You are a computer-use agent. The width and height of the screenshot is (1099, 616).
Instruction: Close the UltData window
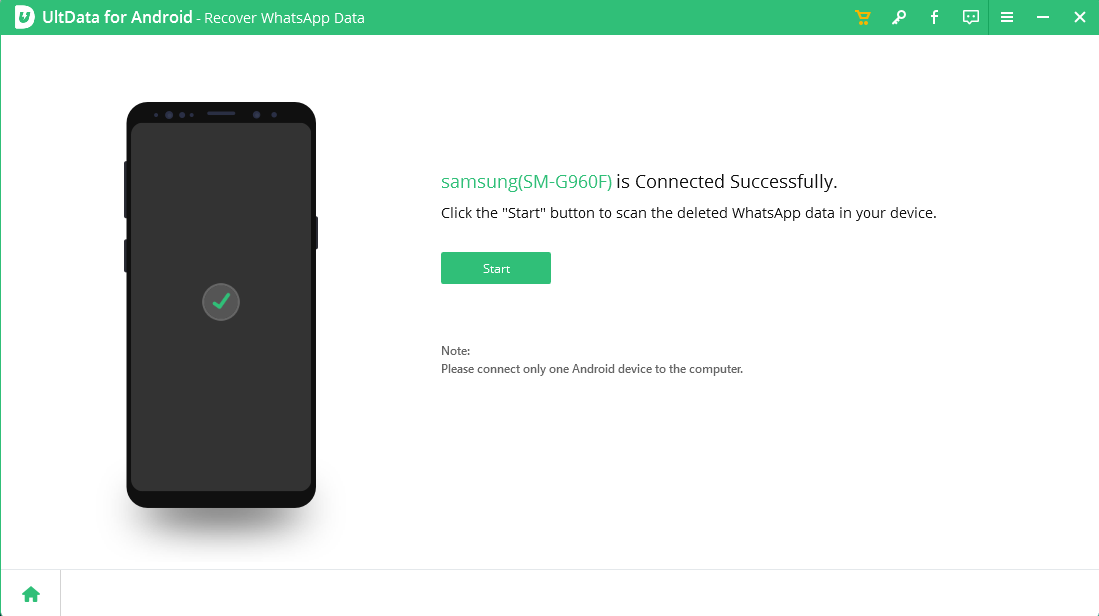click(x=1079, y=18)
